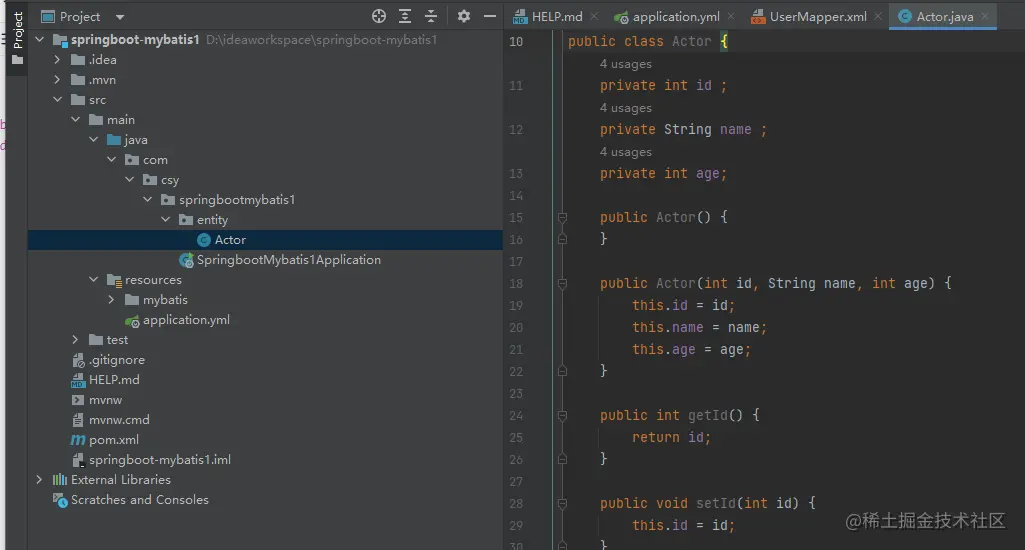Collapse the main folder

(x=76, y=120)
